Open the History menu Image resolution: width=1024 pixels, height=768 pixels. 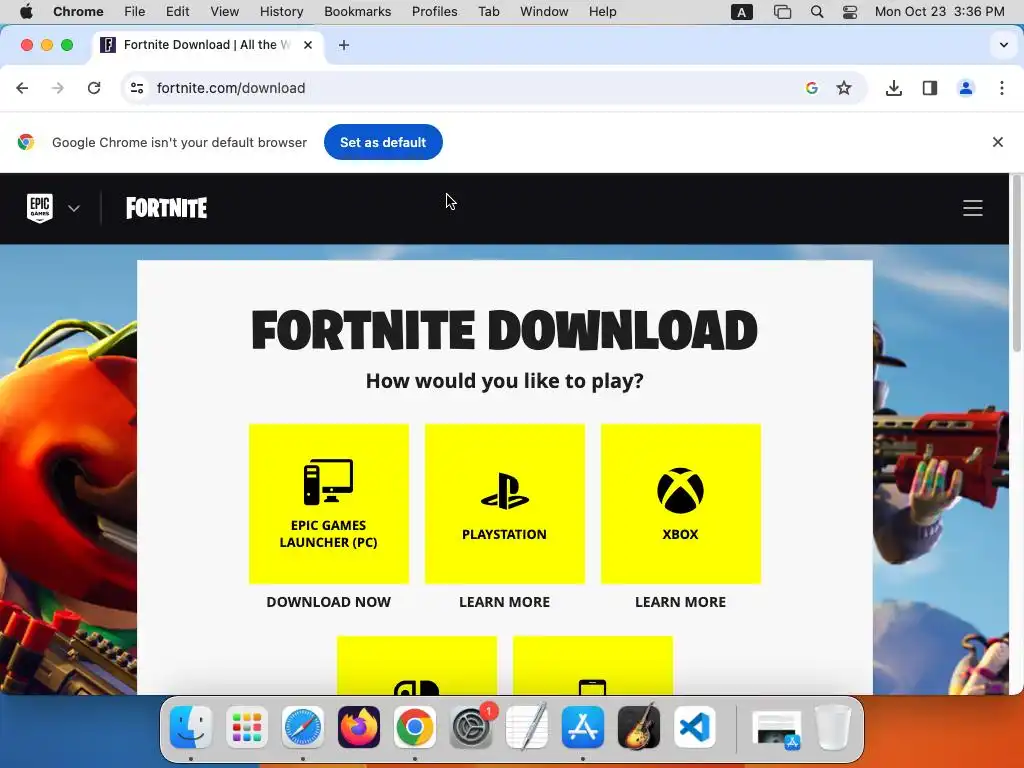point(281,12)
